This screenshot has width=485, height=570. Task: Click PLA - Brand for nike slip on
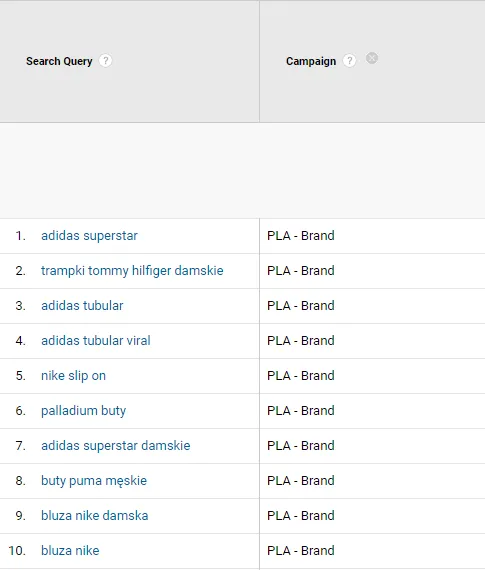click(301, 376)
